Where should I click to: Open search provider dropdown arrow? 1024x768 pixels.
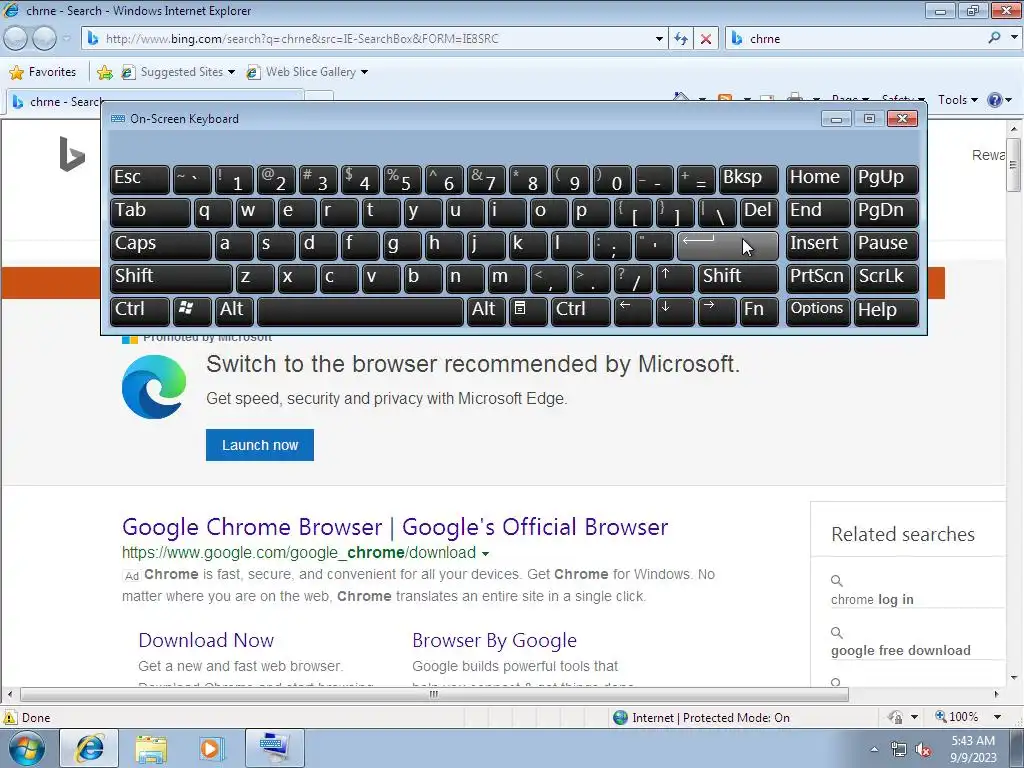tap(1014, 38)
